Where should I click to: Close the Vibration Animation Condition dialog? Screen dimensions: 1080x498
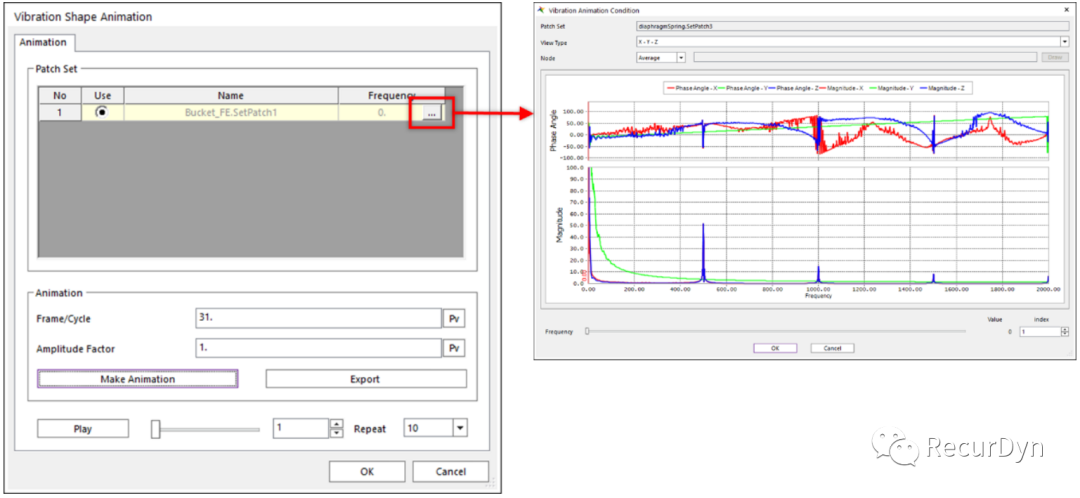(1065, 9)
